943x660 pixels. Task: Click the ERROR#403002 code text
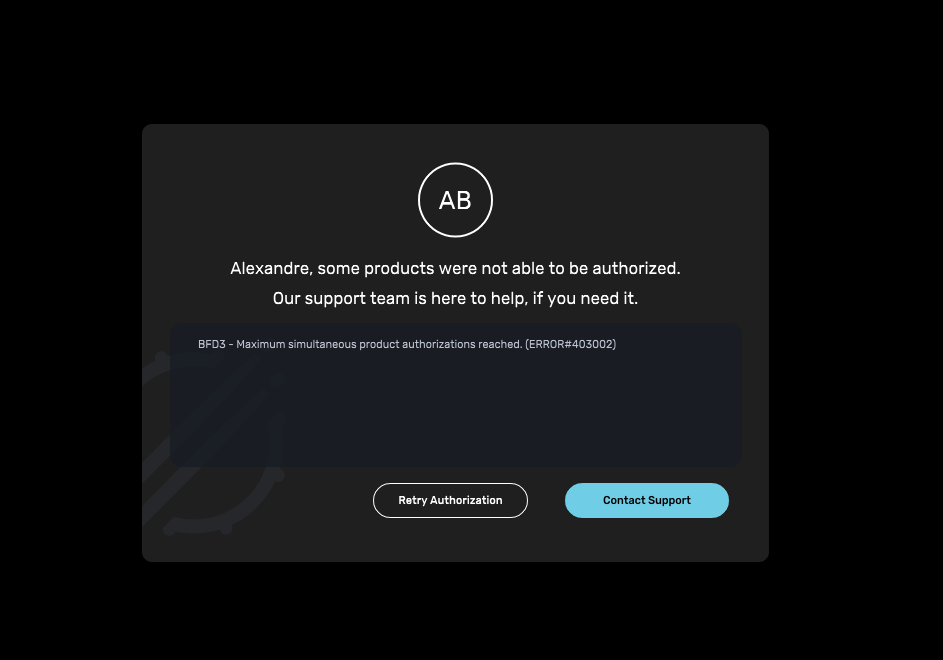tap(571, 344)
